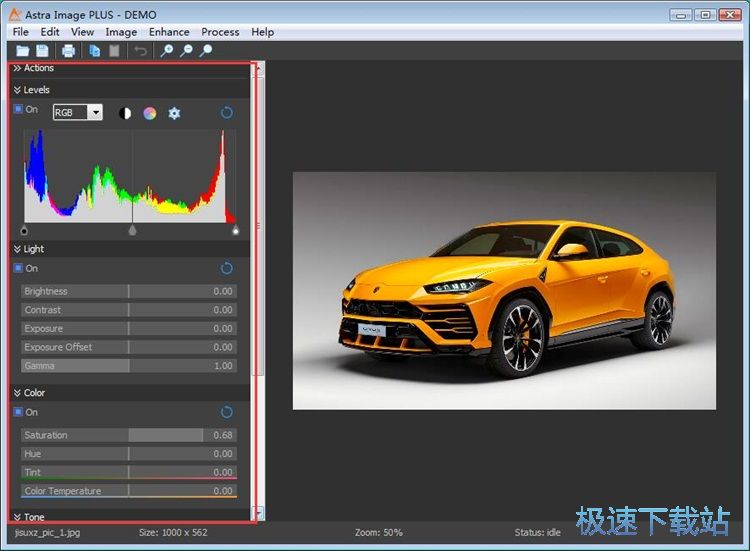The height and width of the screenshot is (551, 750).
Task: Click the Reset icon in Color section
Action: coord(226,412)
